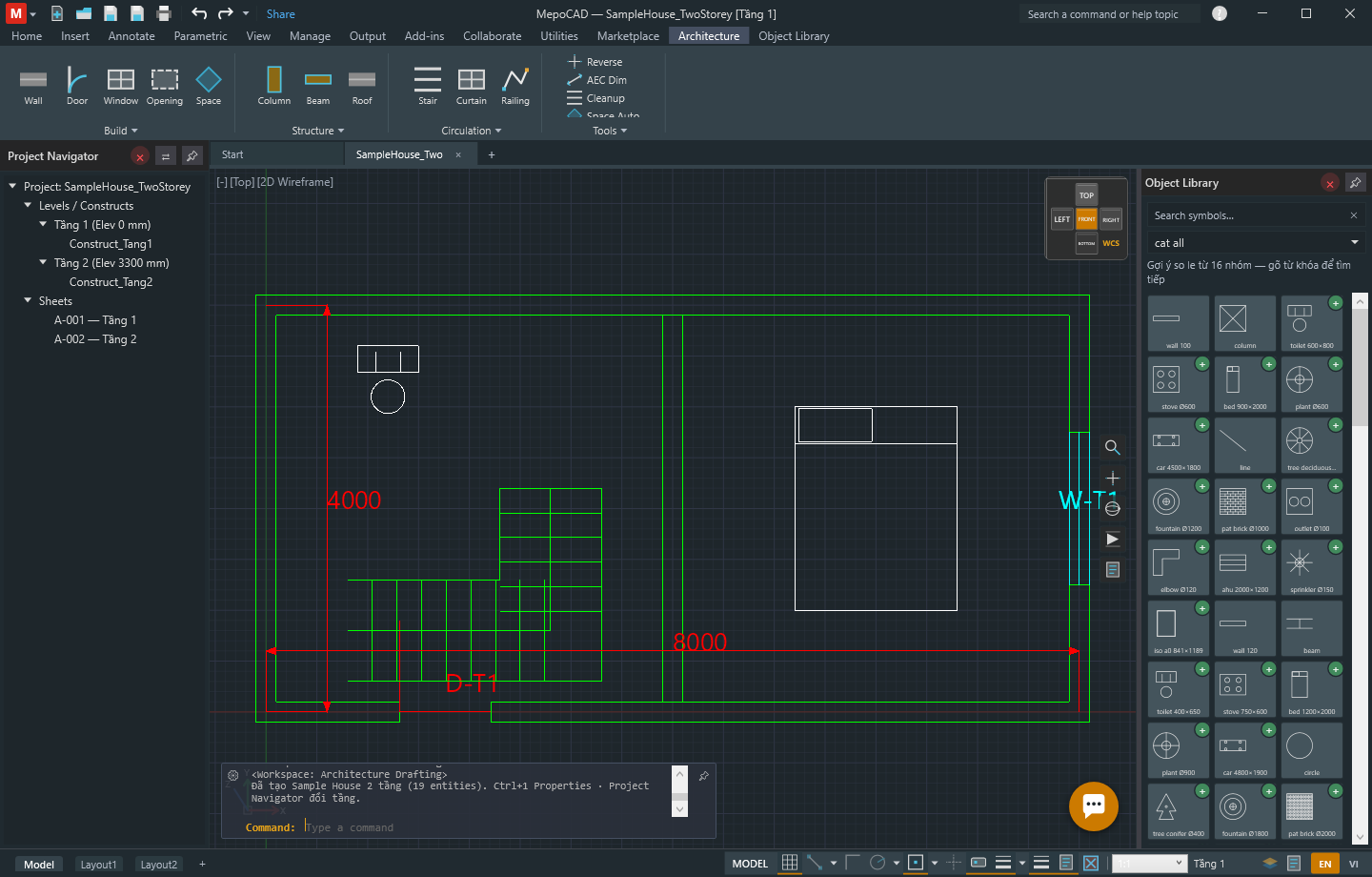
Task: Expand the Structure panel dropdown
Action: [318, 131]
